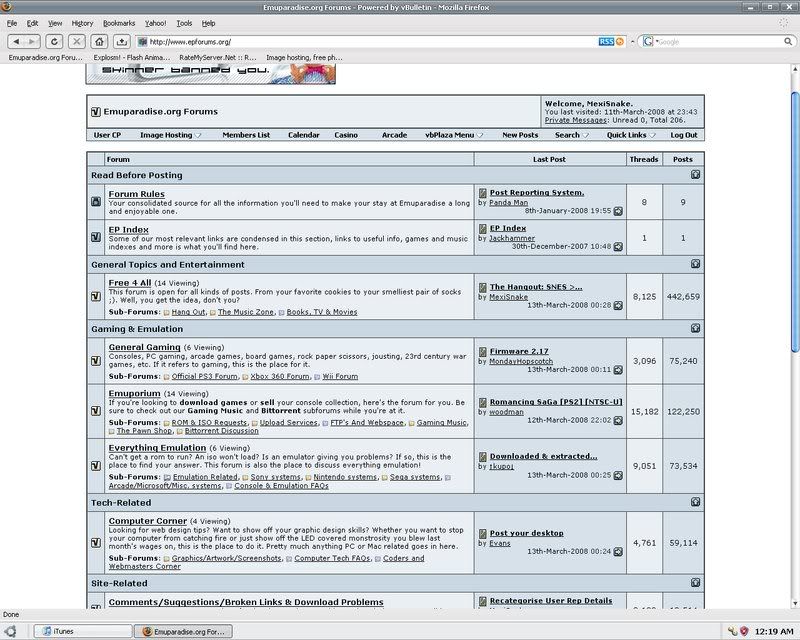Image resolution: width=800 pixels, height=640 pixels.
Task: Open the RateMyServer.Net bookmark
Action: [218, 58]
